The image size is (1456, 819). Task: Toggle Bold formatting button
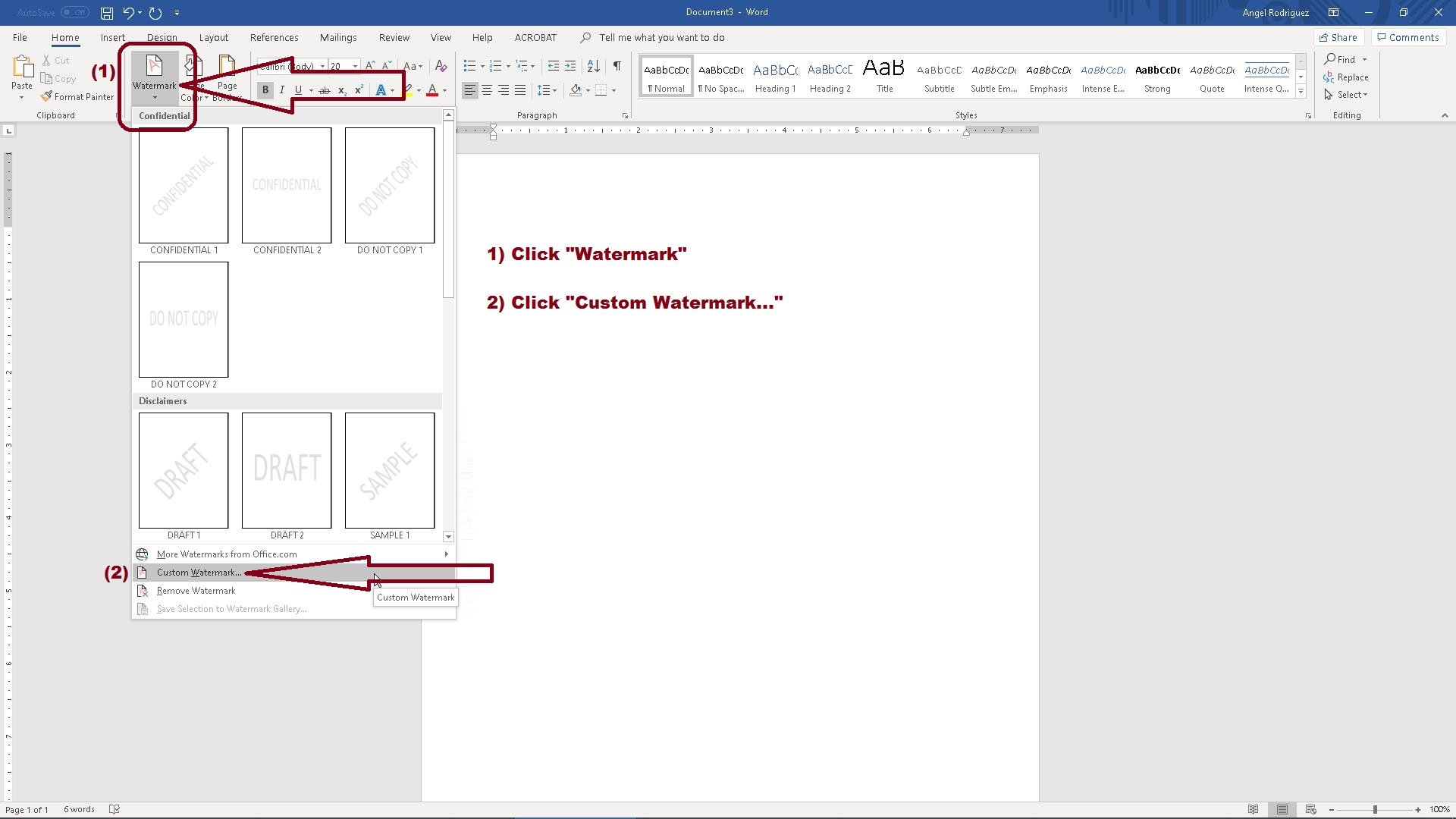point(265,90)
